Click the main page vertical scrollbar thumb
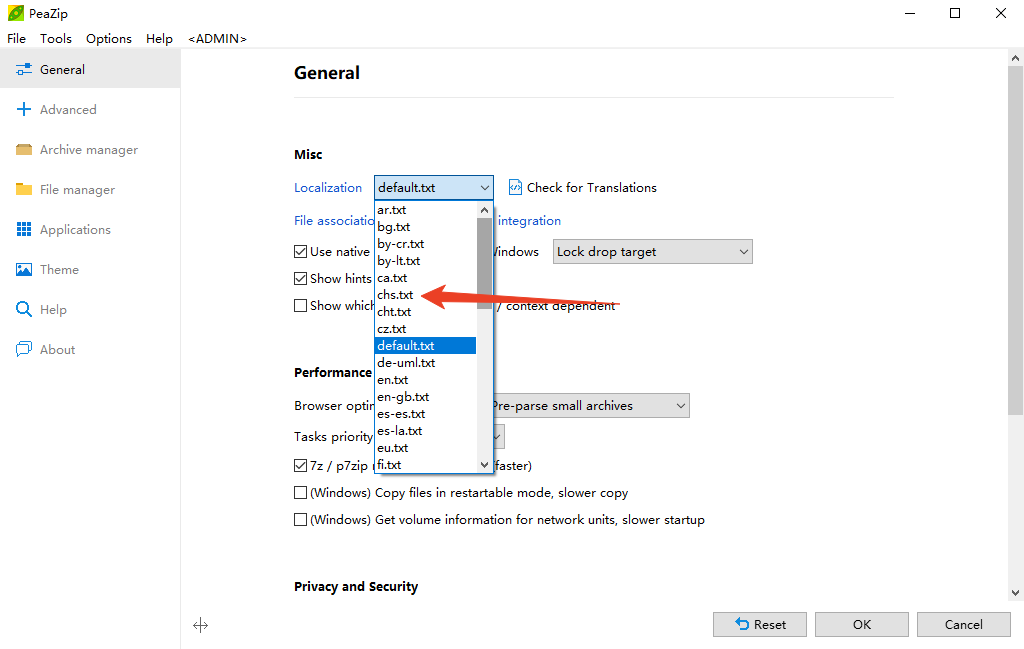1024x649 pixels. click(1015, 240)
